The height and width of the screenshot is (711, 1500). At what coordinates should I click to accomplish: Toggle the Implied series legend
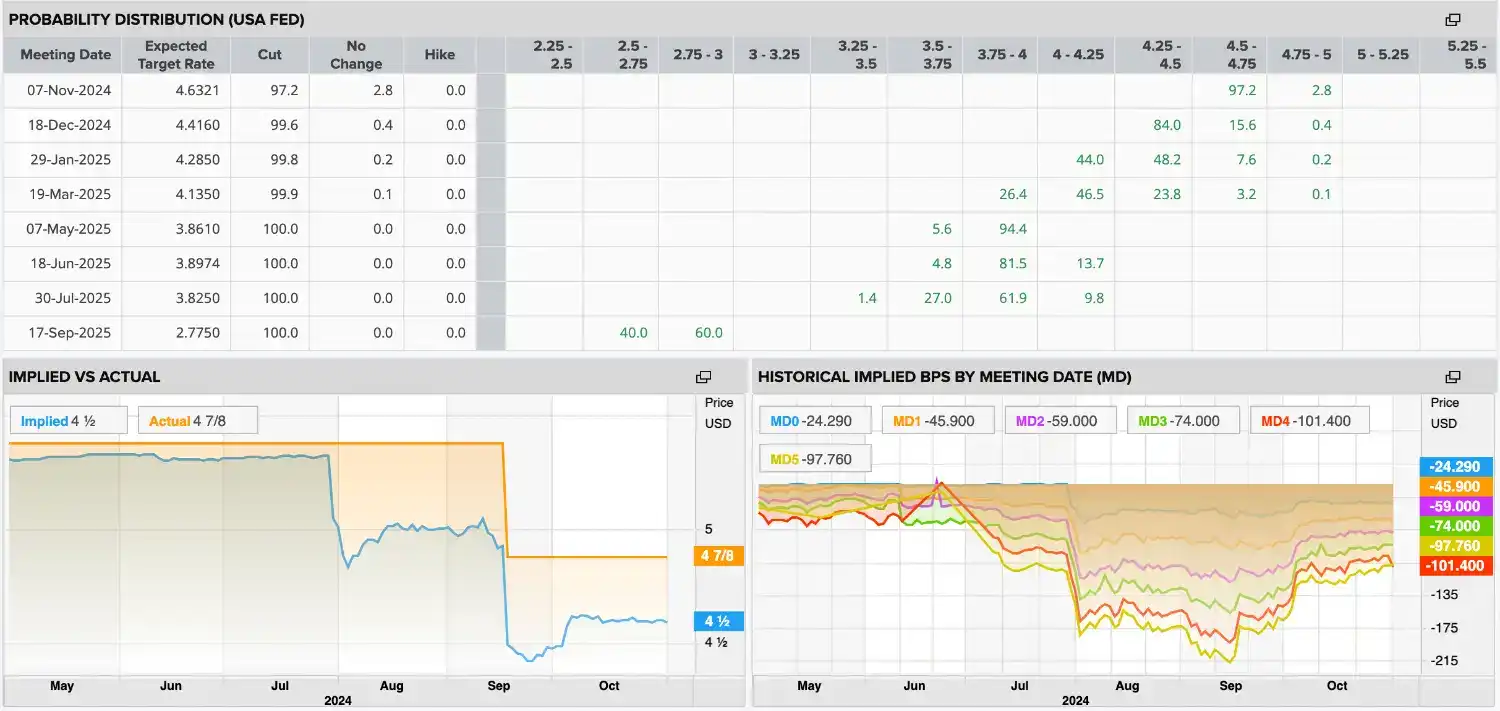click(68, 421)
